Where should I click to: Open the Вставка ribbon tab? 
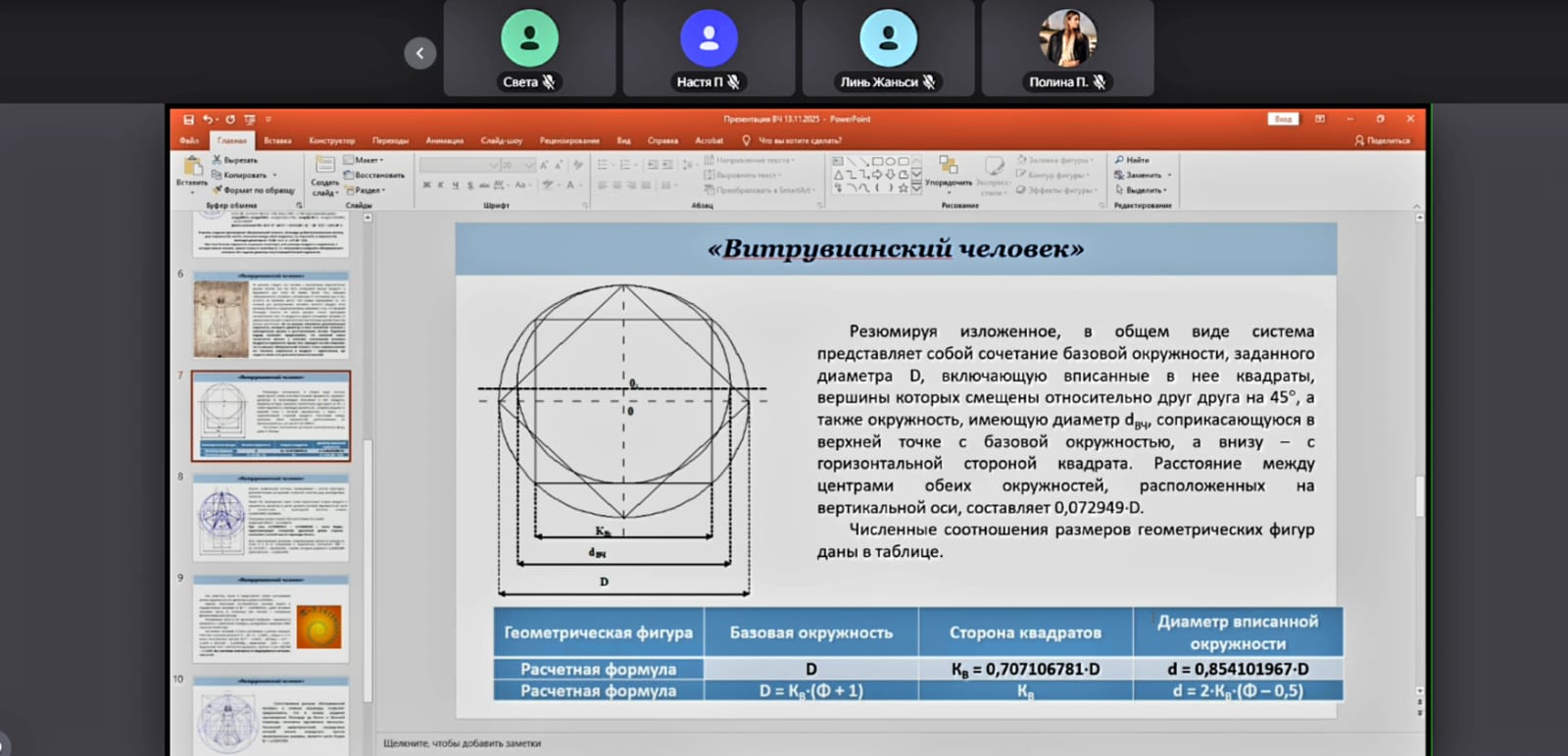(277, 141)
